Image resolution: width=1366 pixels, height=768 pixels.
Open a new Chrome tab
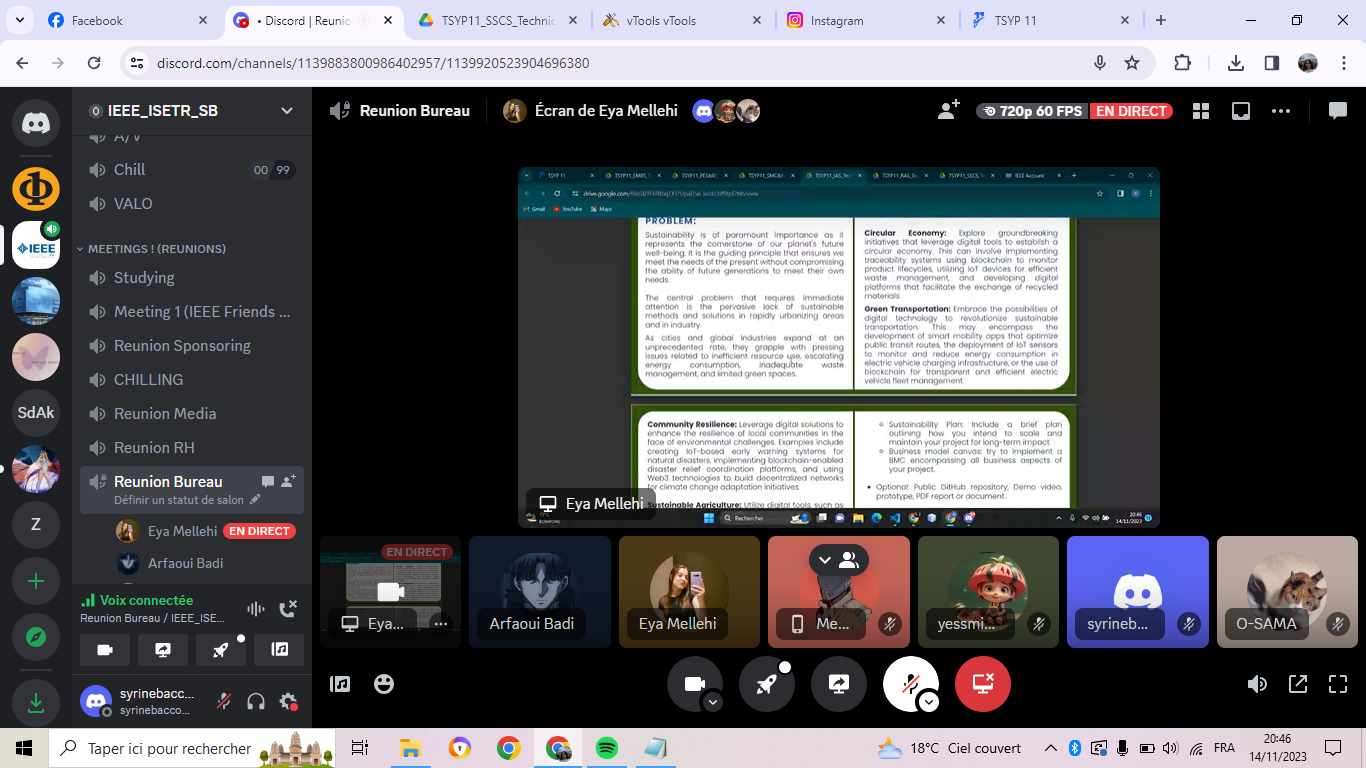pos(1161,20)
